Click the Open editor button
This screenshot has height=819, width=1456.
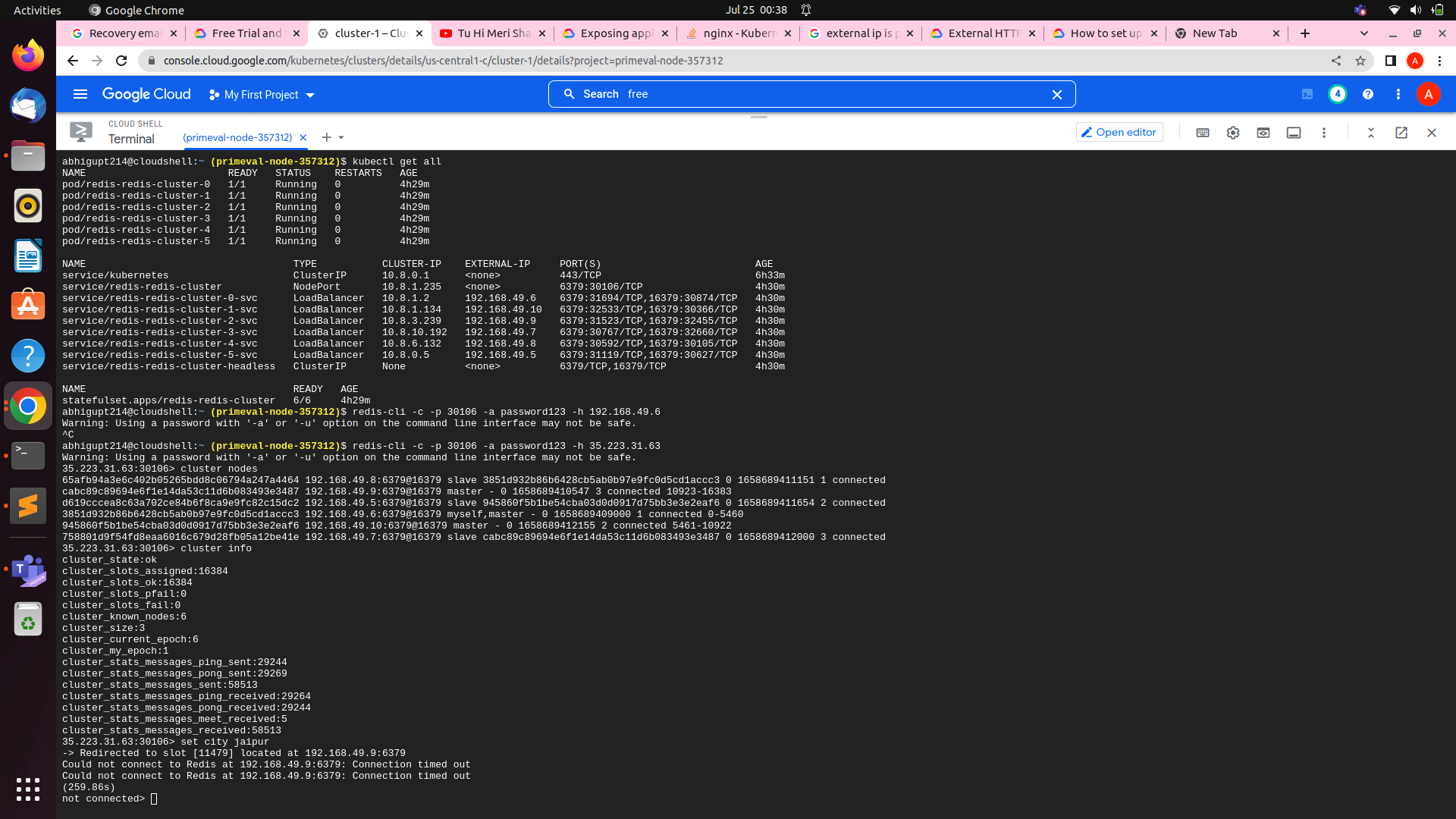tap(1119, 132)
